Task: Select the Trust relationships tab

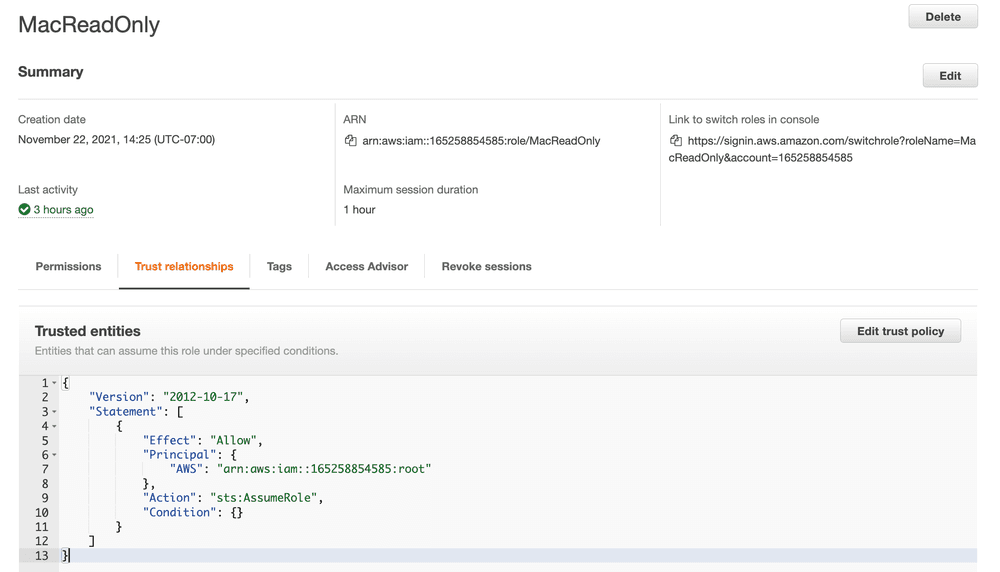Action: point(184,267)
